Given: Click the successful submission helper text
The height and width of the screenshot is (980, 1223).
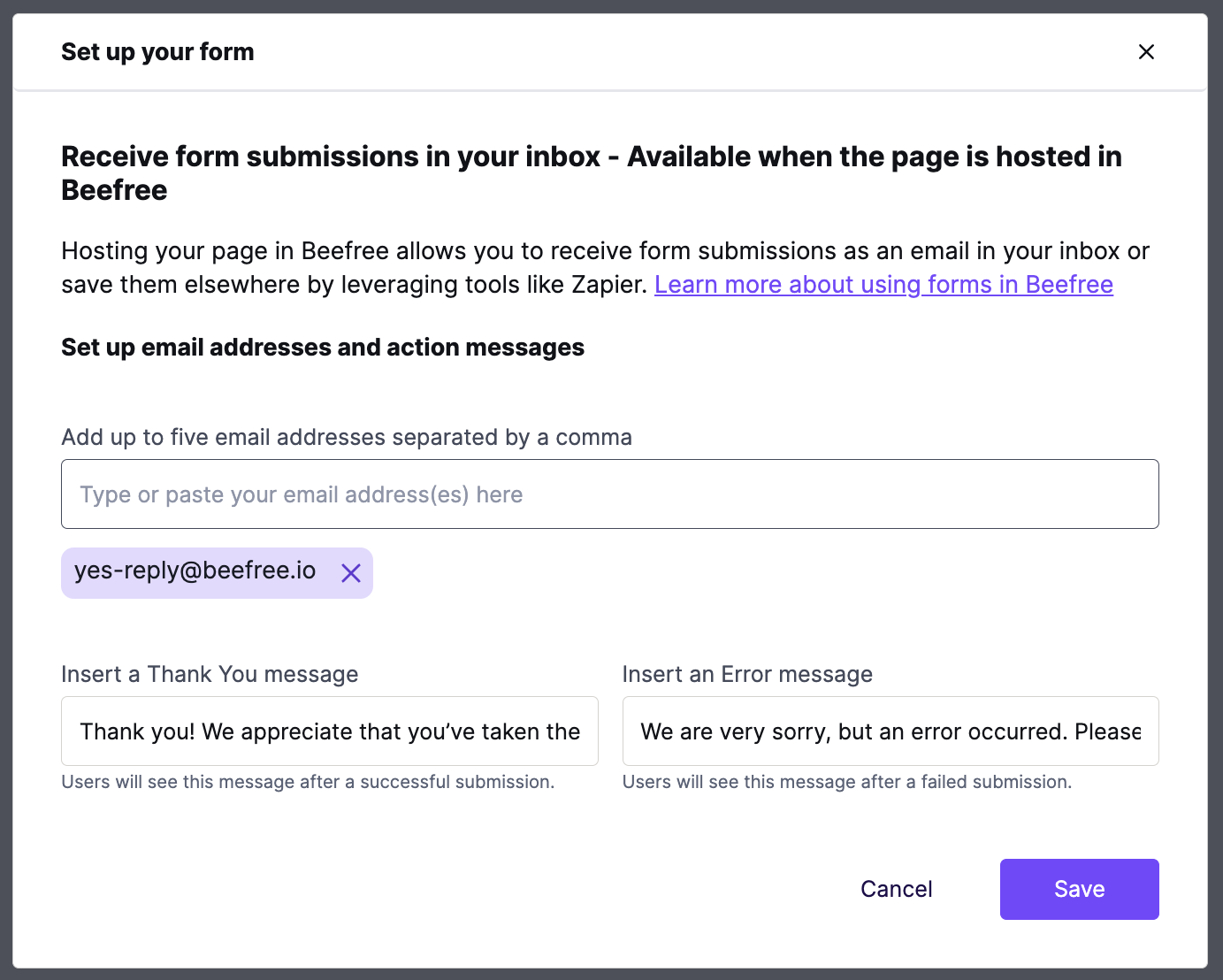Looking at the screenshot, I should click(308, 782).
